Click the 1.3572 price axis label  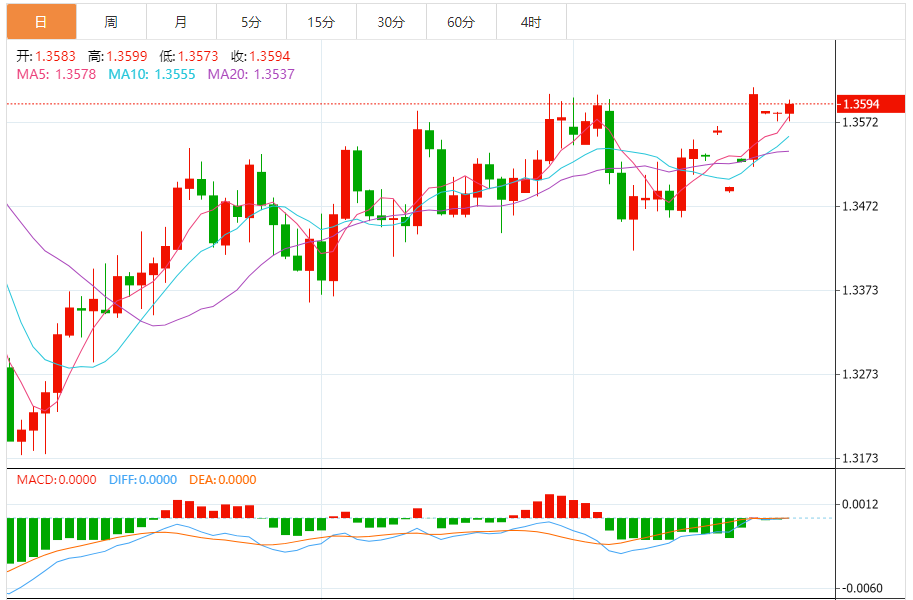pyautogui.click(x=861, y=122)
